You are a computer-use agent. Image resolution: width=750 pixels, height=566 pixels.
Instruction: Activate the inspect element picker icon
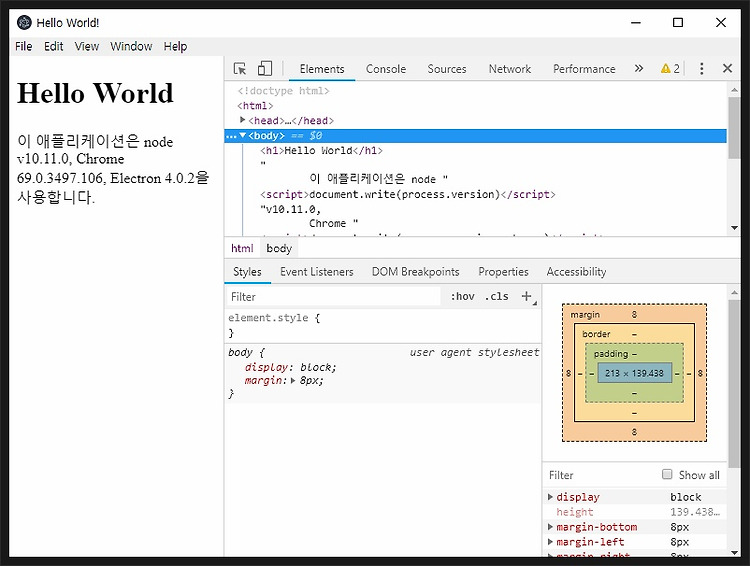pyautogui.click(x=240, y=69)
